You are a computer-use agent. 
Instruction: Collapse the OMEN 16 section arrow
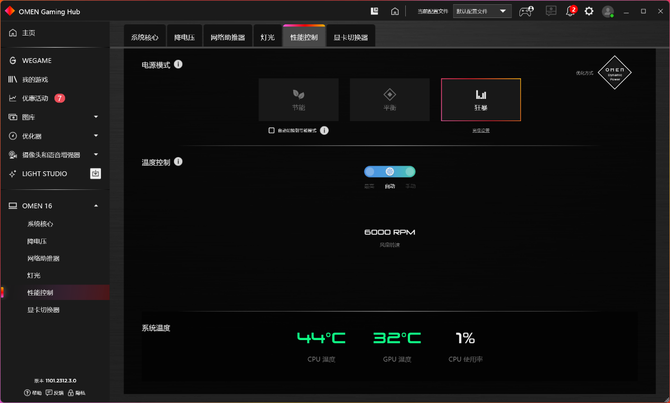pyautogui.click(x=96, y=206)
